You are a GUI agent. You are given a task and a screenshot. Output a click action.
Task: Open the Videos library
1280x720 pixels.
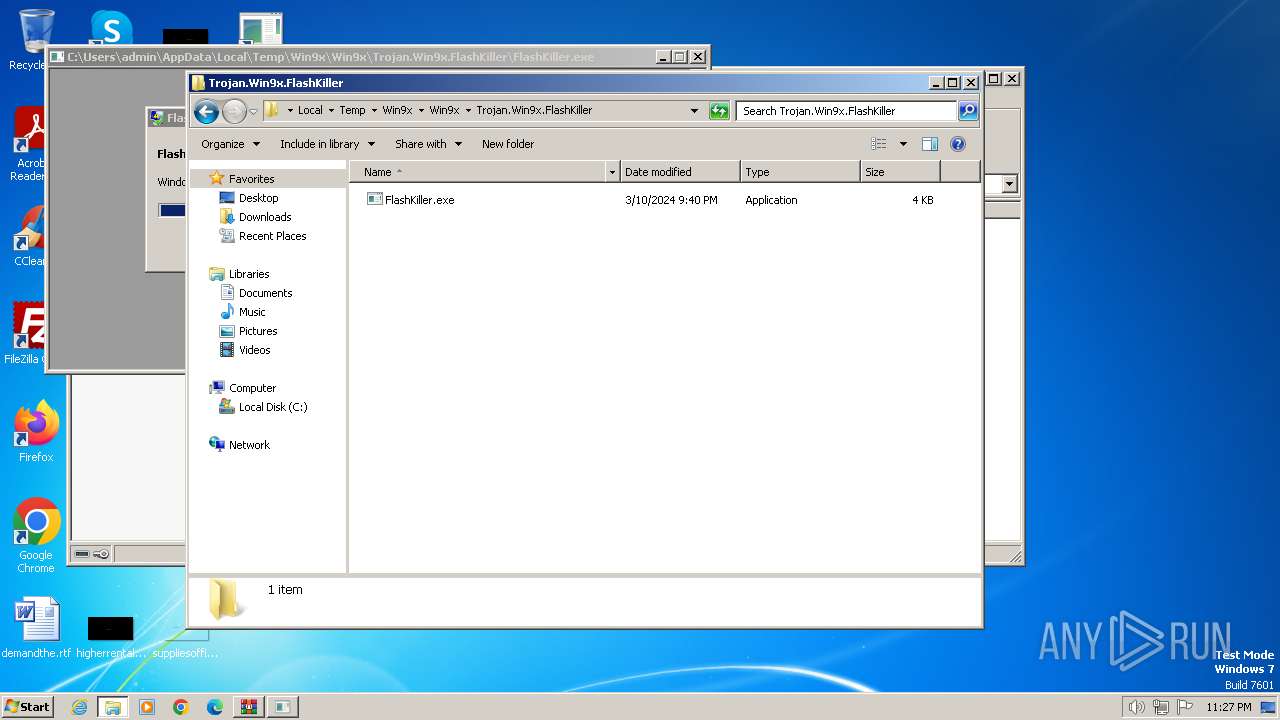(x=254, y=350)
